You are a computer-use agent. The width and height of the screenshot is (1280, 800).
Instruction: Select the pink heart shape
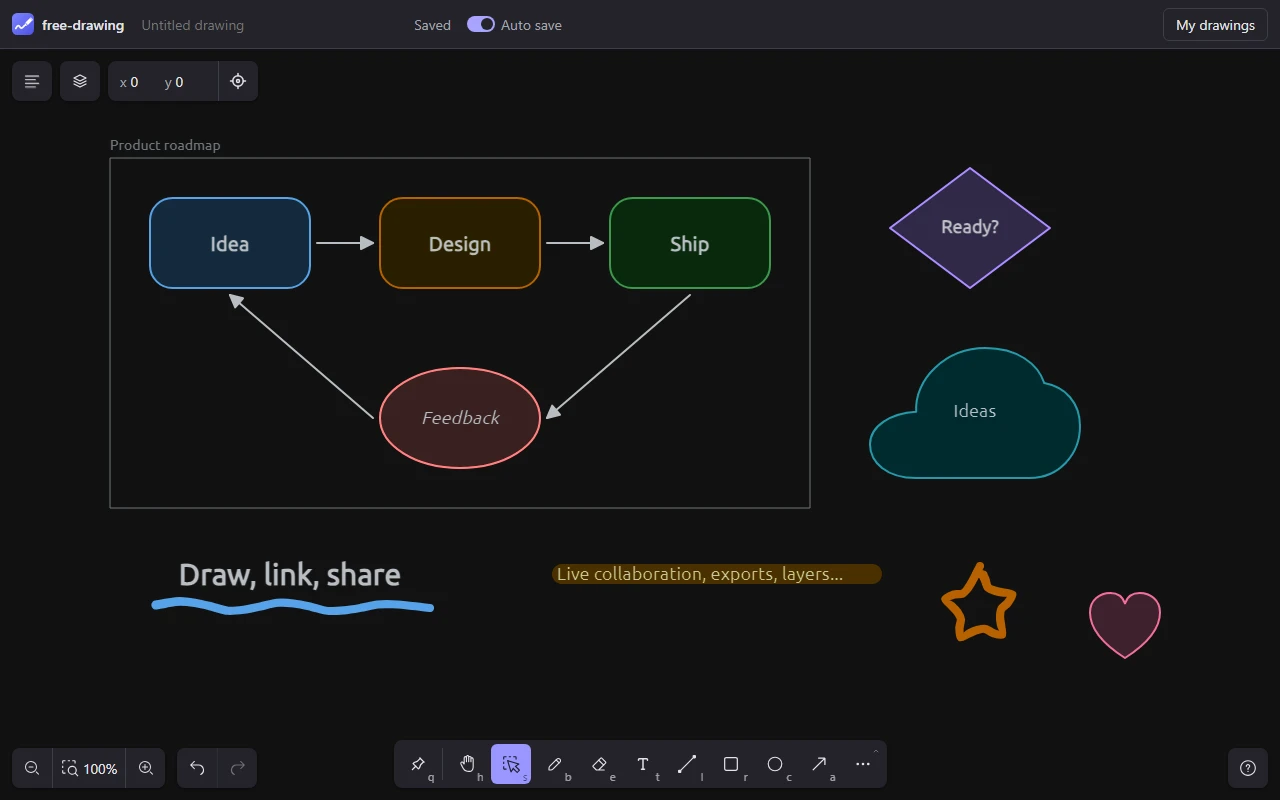1125,625
